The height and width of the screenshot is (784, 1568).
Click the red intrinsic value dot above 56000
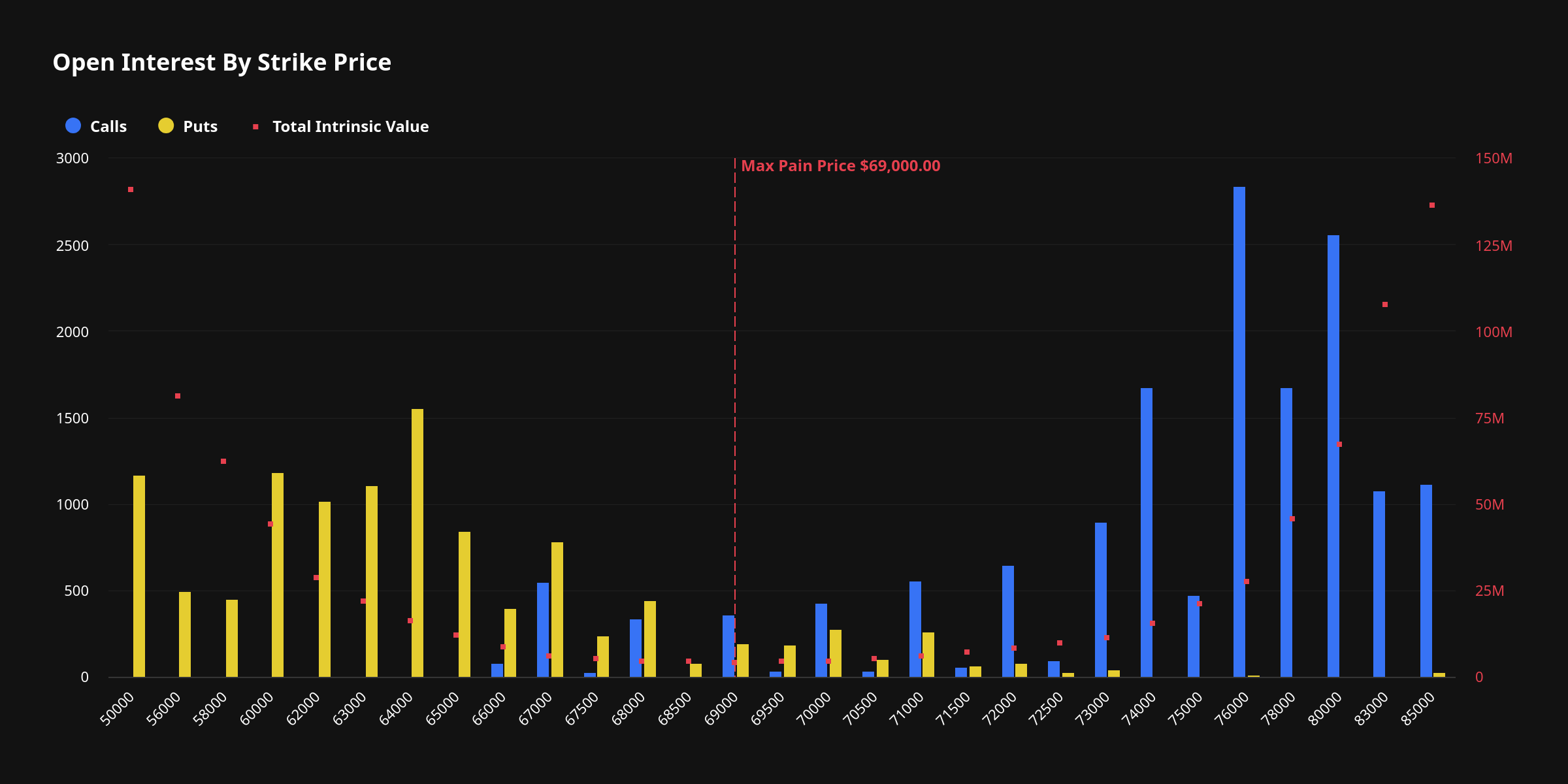(178, 396)
